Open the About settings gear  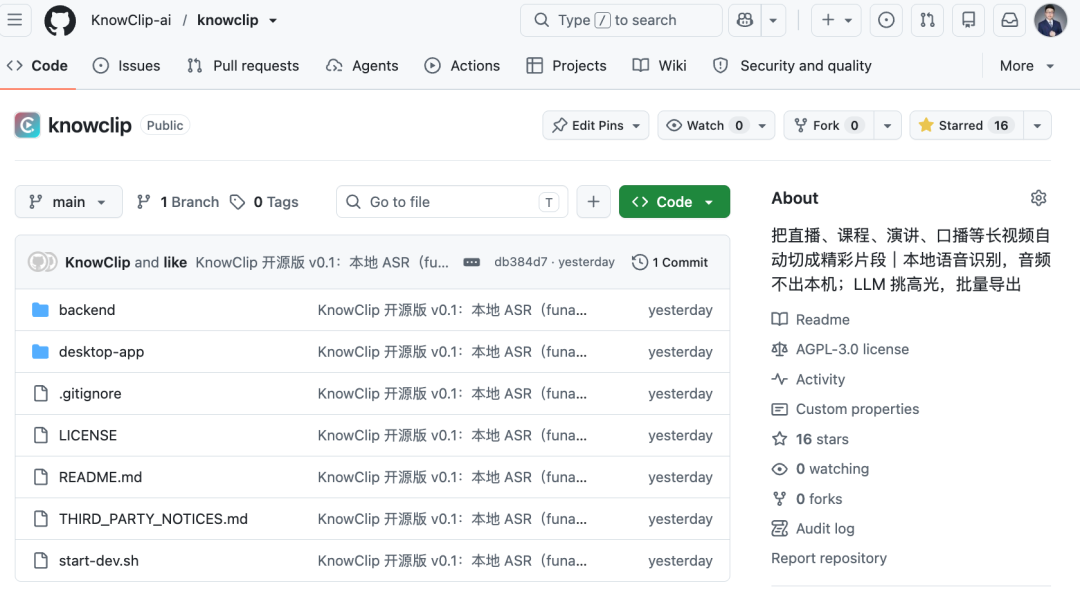tap(1038, 198)
